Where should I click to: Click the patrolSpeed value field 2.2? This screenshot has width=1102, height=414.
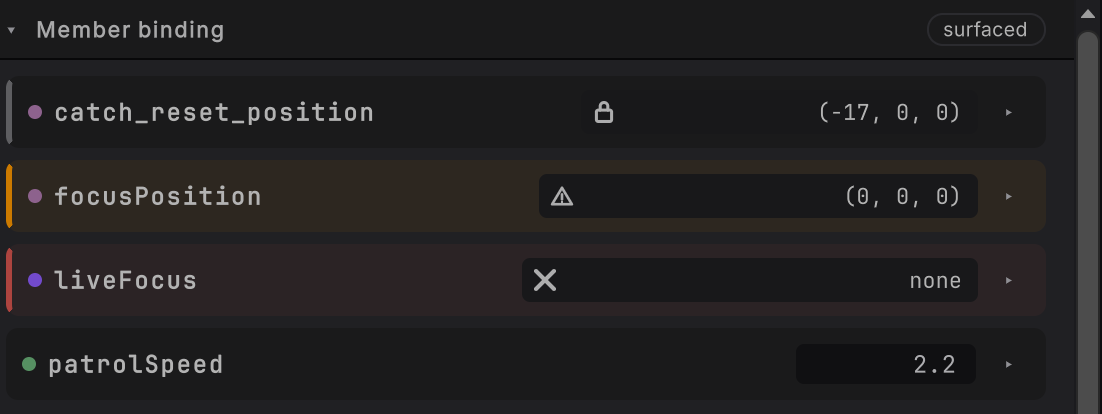click(x=886, y=364)
